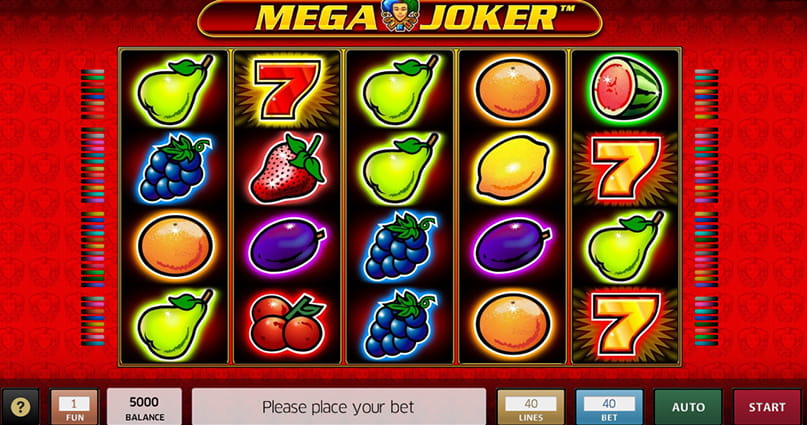Toggle the AUTO spin mode

tap(688, 407)
